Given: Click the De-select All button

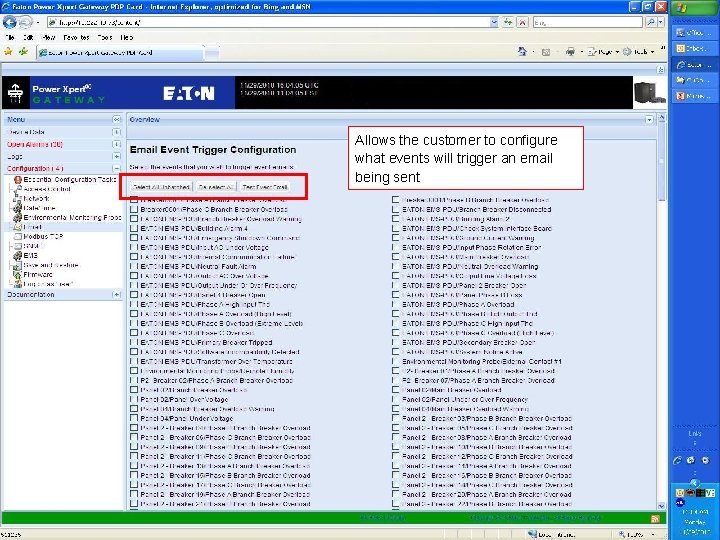Looking at the screenshot, I should click(216, 187).
